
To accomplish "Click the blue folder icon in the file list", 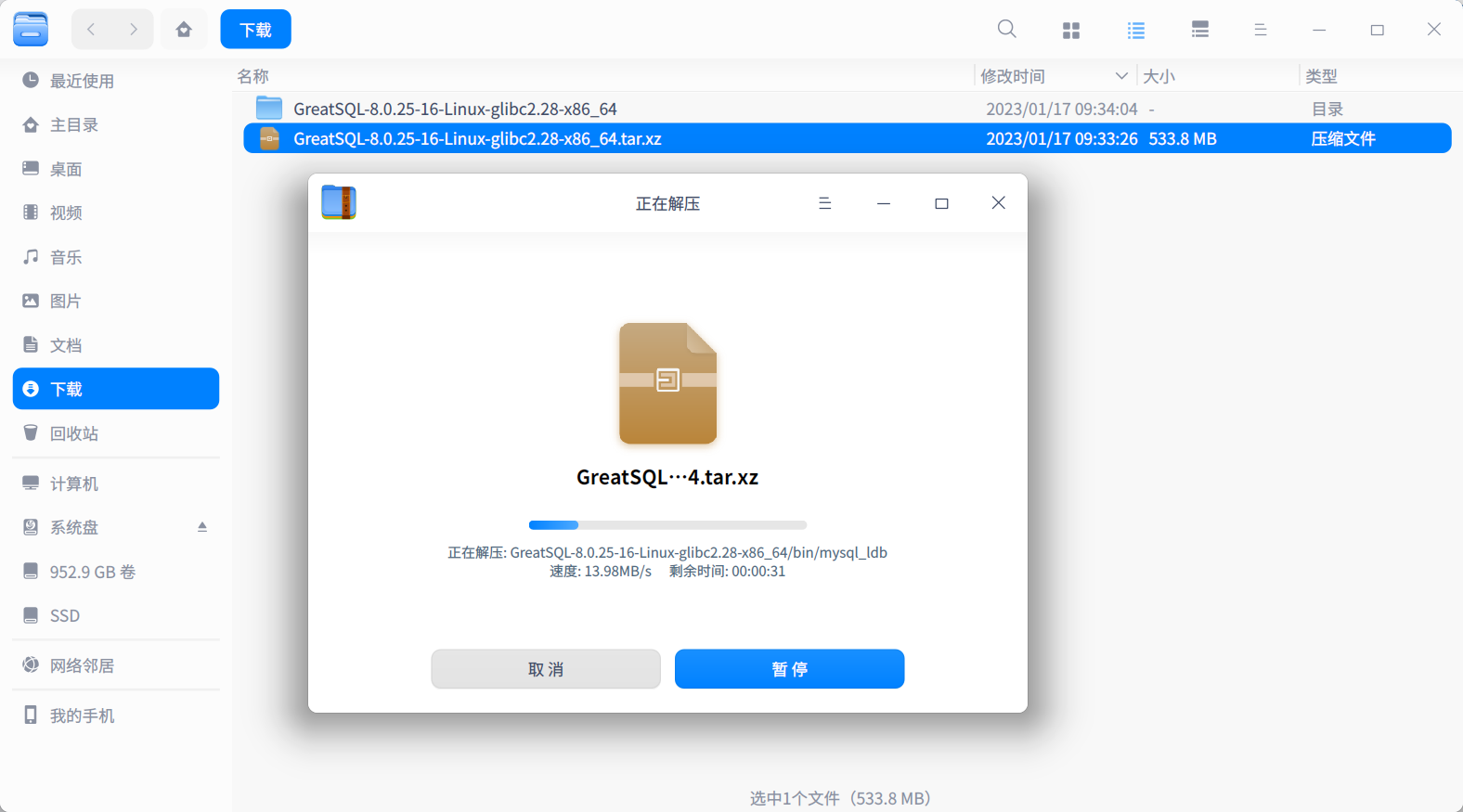I will coord(269,109).
